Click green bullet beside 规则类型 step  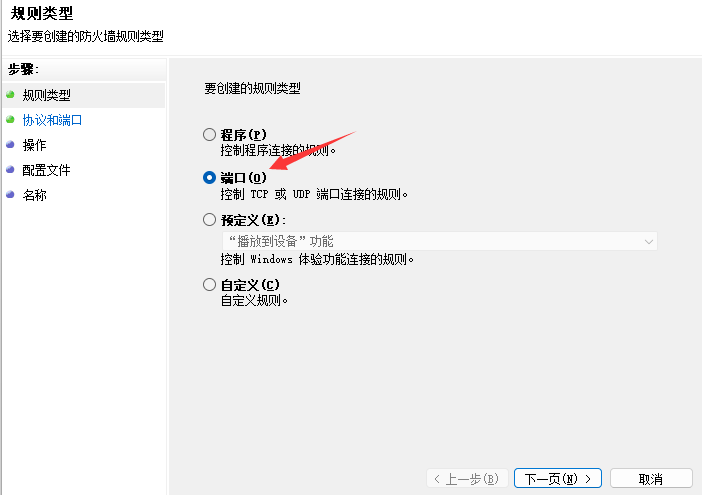click(10, 94)
